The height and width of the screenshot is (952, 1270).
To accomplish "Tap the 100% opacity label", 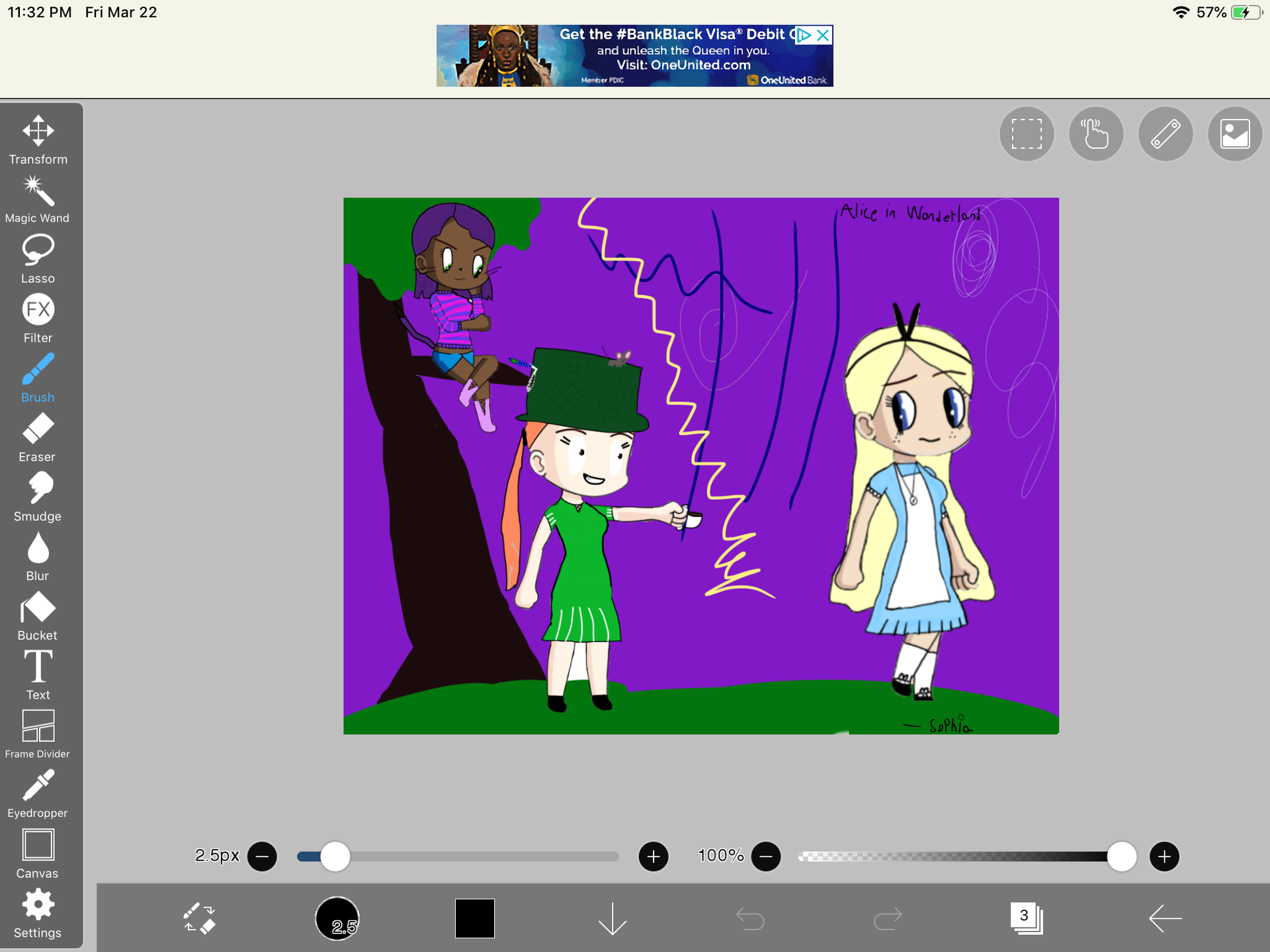I will 721,855.
